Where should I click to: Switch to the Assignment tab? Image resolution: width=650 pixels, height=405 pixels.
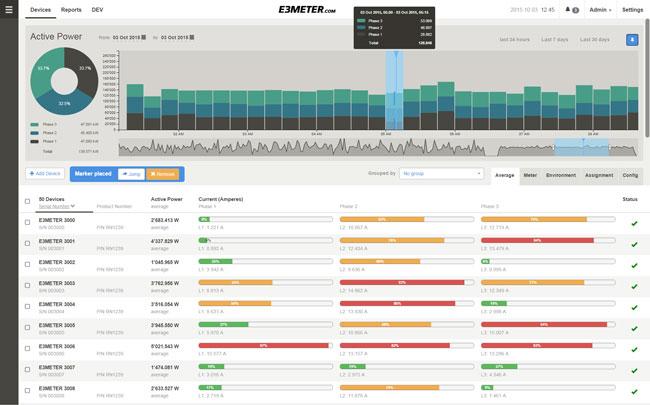[x=599, y=175]
